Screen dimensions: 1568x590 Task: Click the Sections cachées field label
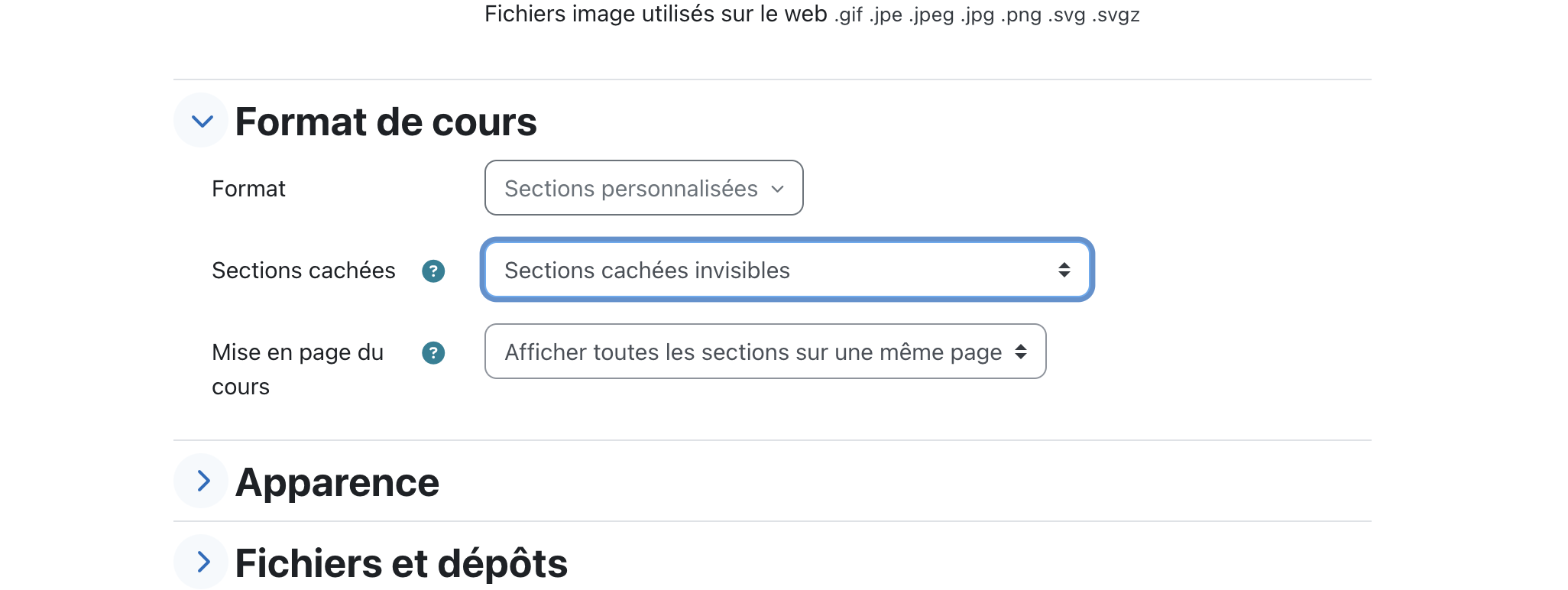point(303,271)
